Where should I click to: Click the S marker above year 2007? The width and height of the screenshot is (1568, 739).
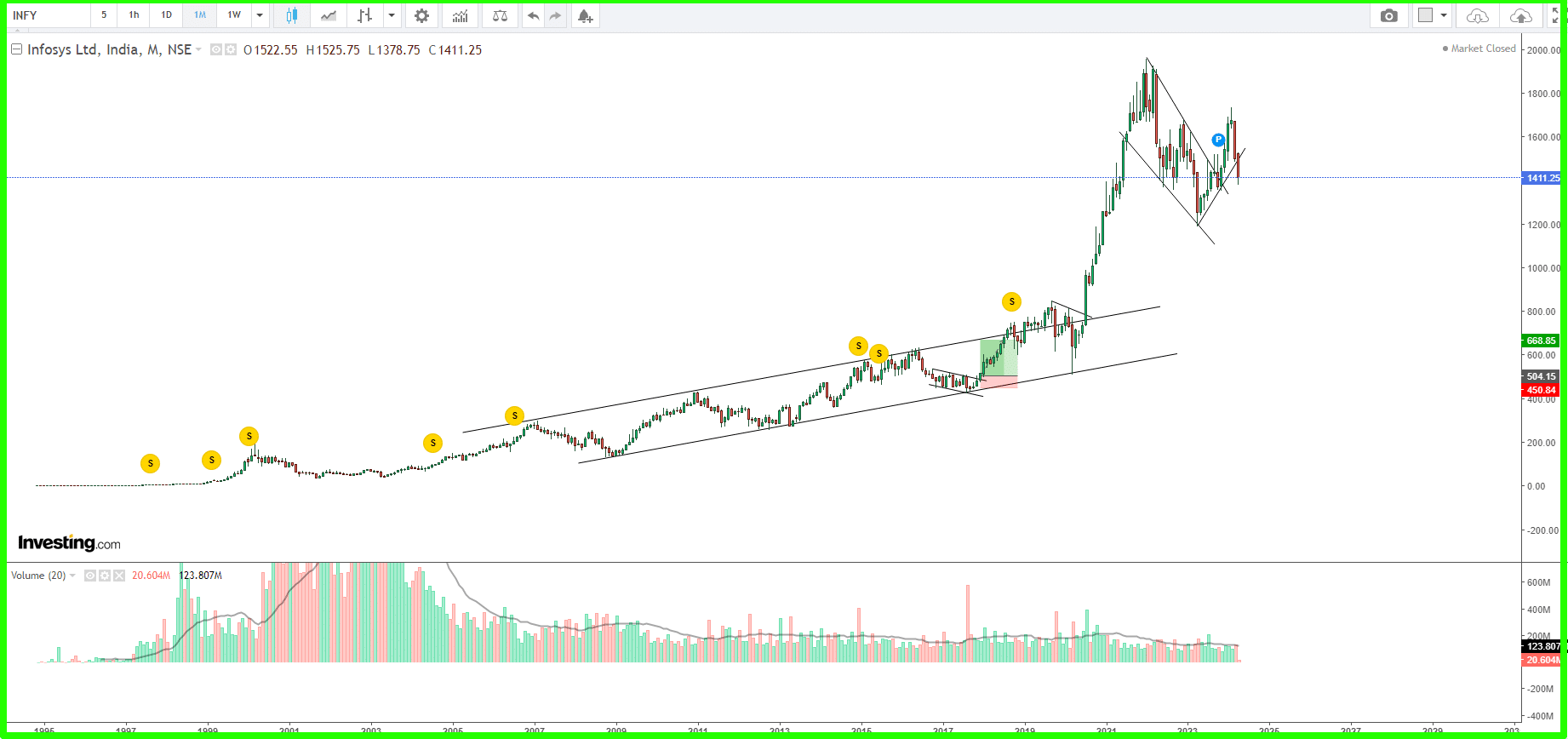(x=514, y=415)
